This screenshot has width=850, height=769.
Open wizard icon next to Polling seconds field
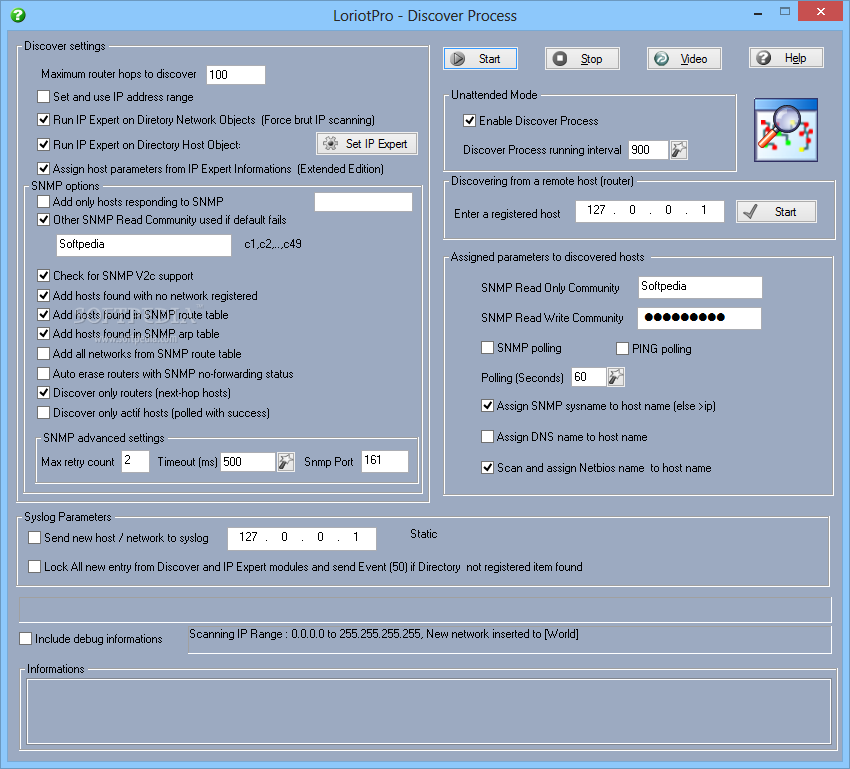[x=615, y=377]
